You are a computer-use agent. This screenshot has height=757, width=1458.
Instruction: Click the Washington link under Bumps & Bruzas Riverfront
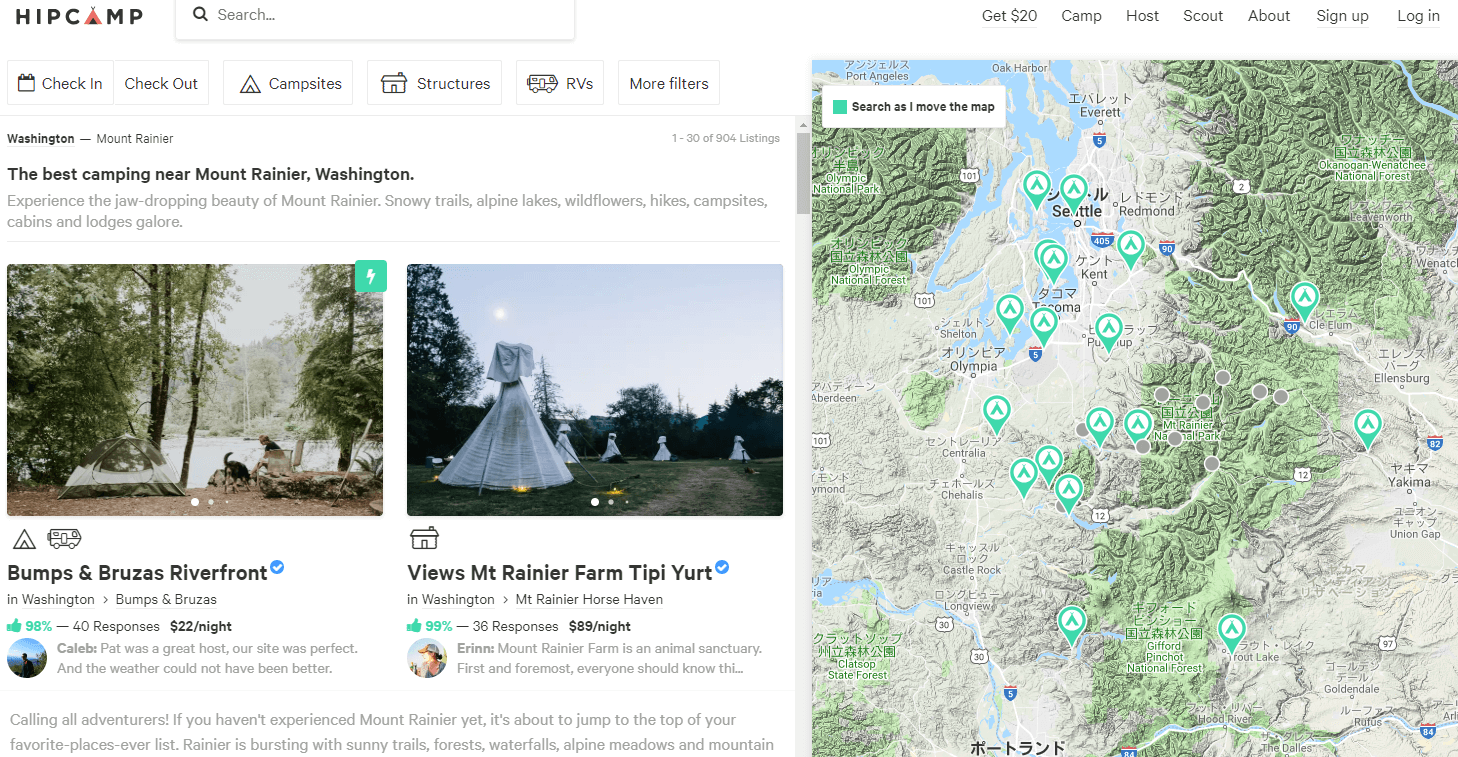58,600
